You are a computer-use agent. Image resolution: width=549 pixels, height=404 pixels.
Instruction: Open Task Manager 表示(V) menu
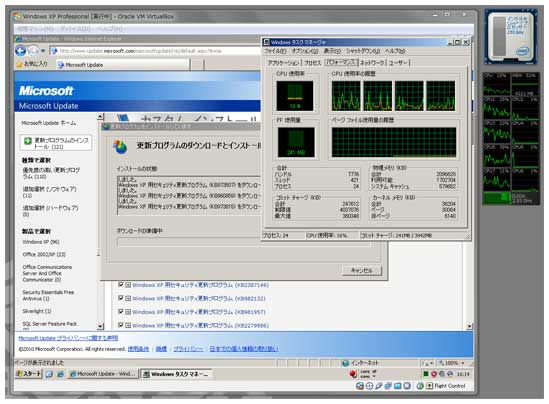tap(332, 51)
